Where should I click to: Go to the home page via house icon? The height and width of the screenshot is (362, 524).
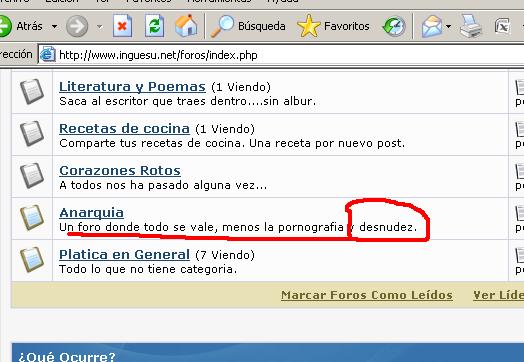point(186,25)
